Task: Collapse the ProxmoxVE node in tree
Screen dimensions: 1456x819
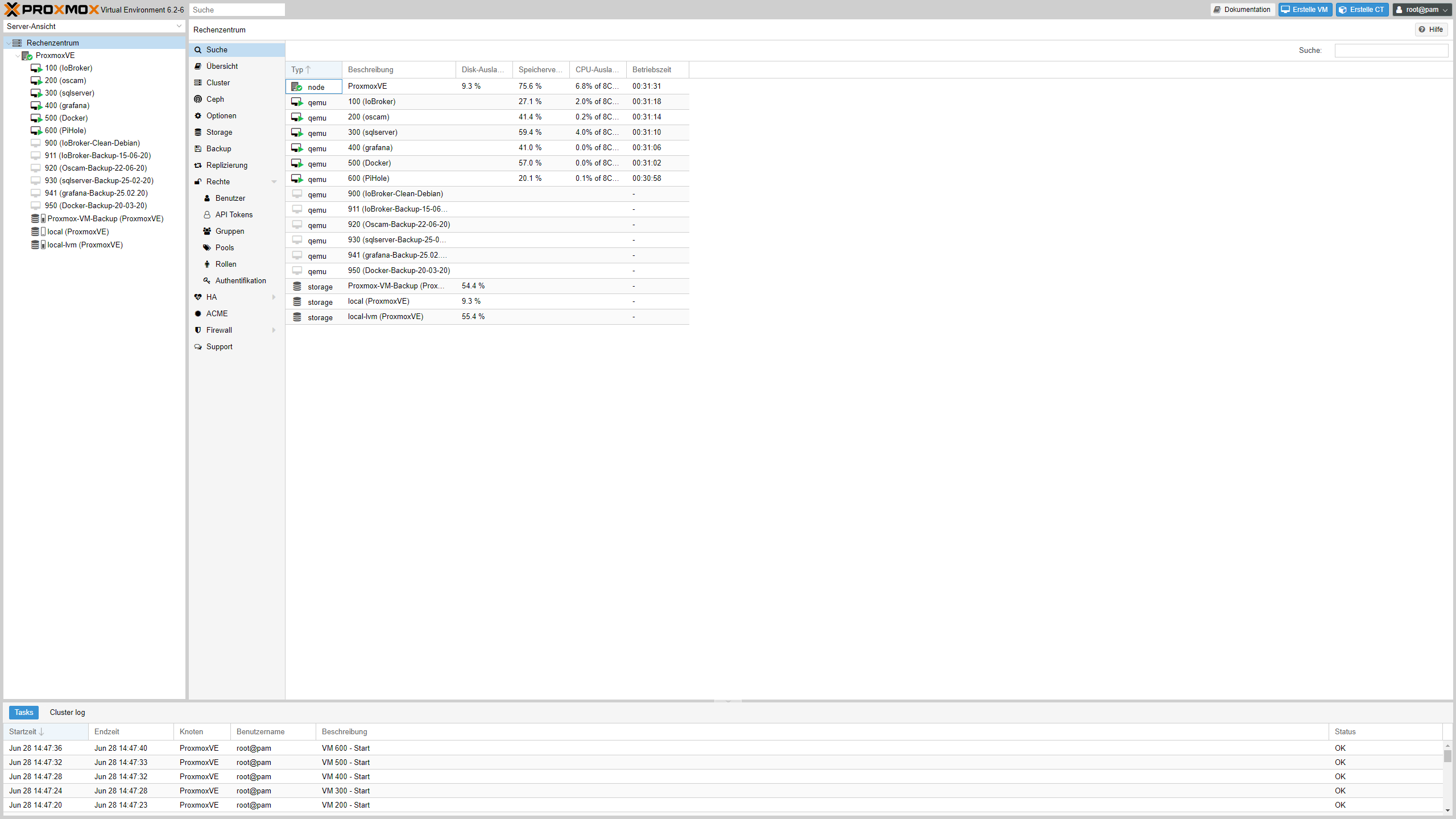Action: [x=18, y=56]
